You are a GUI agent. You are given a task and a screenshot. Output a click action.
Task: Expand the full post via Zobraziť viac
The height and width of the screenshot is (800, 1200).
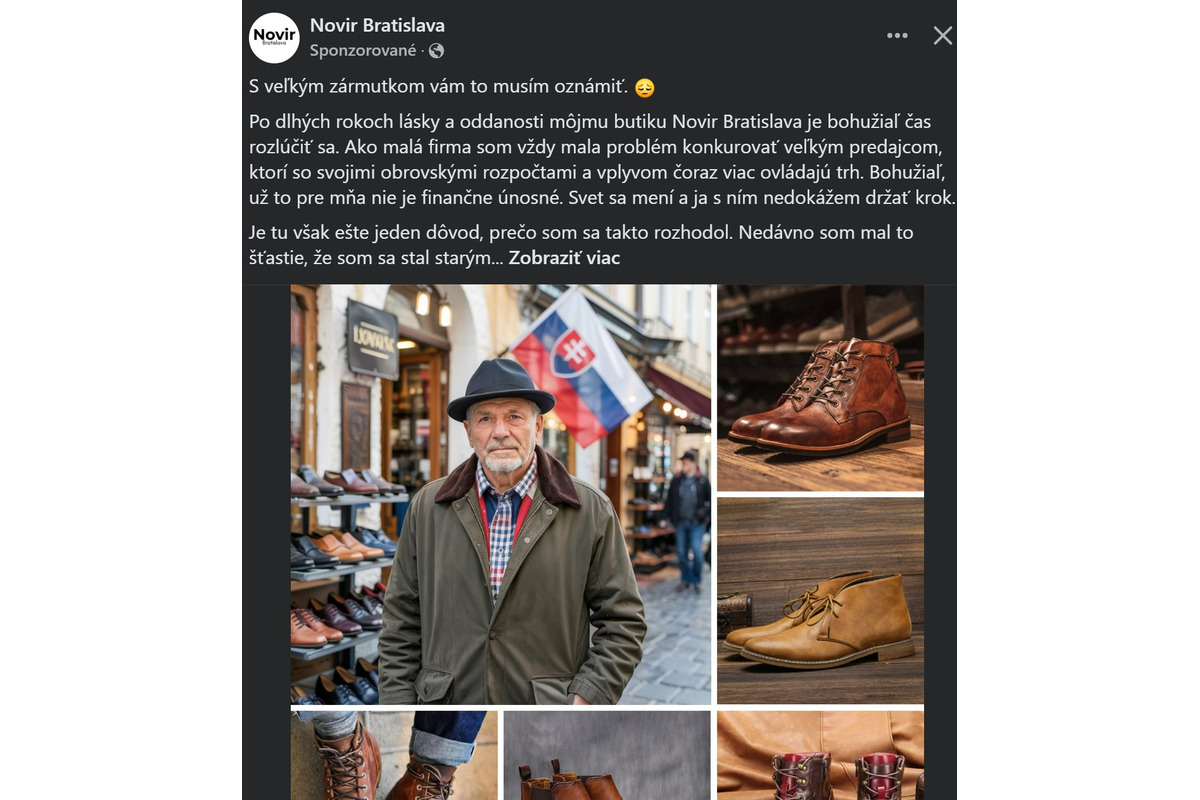(x=565, y=257)
